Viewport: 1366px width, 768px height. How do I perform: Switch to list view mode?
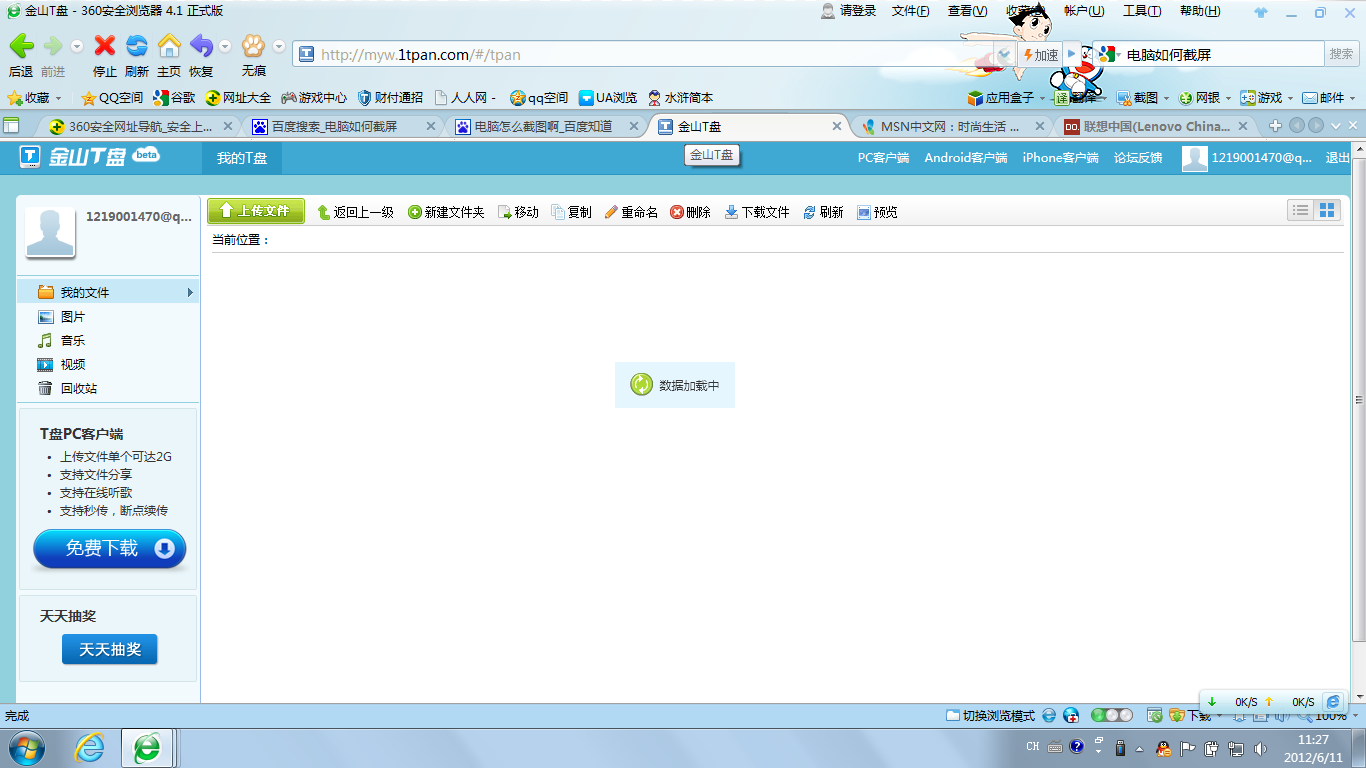(1301, 210)
